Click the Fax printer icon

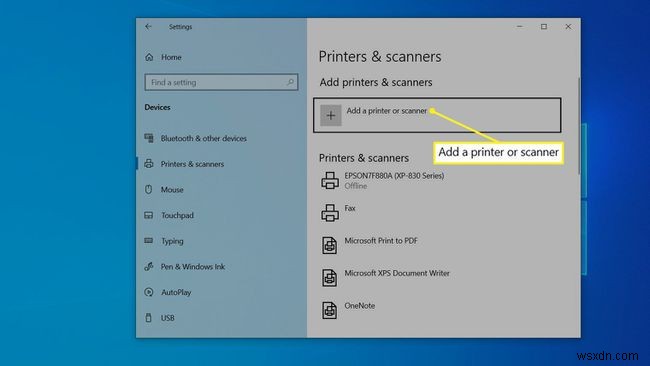330,213
